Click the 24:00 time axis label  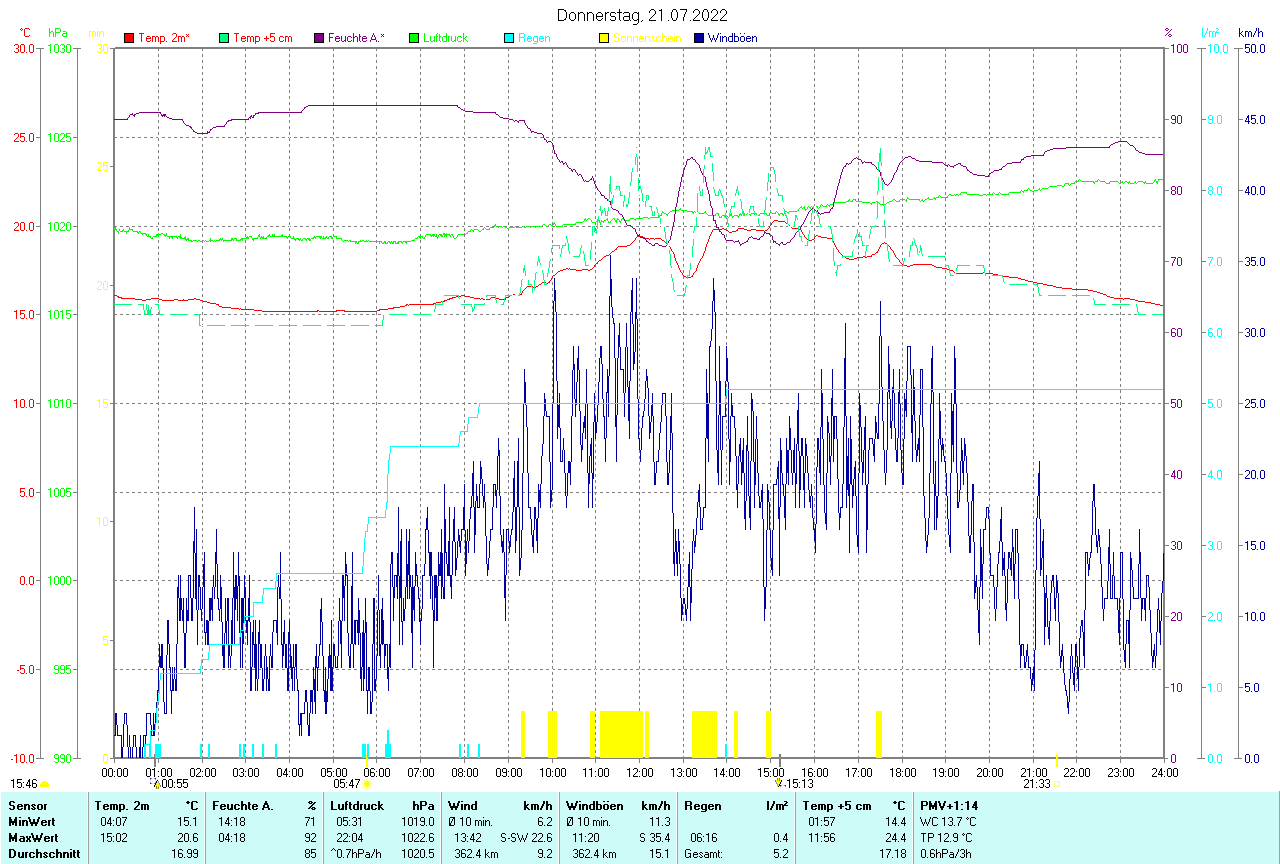[x=1164, y=772]
